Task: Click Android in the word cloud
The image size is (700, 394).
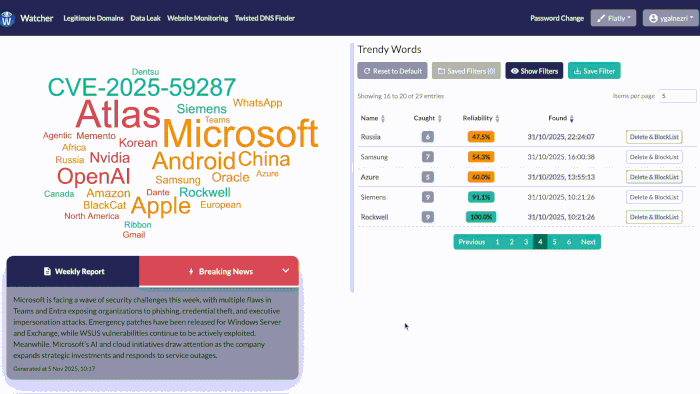Action: (193, 161)
